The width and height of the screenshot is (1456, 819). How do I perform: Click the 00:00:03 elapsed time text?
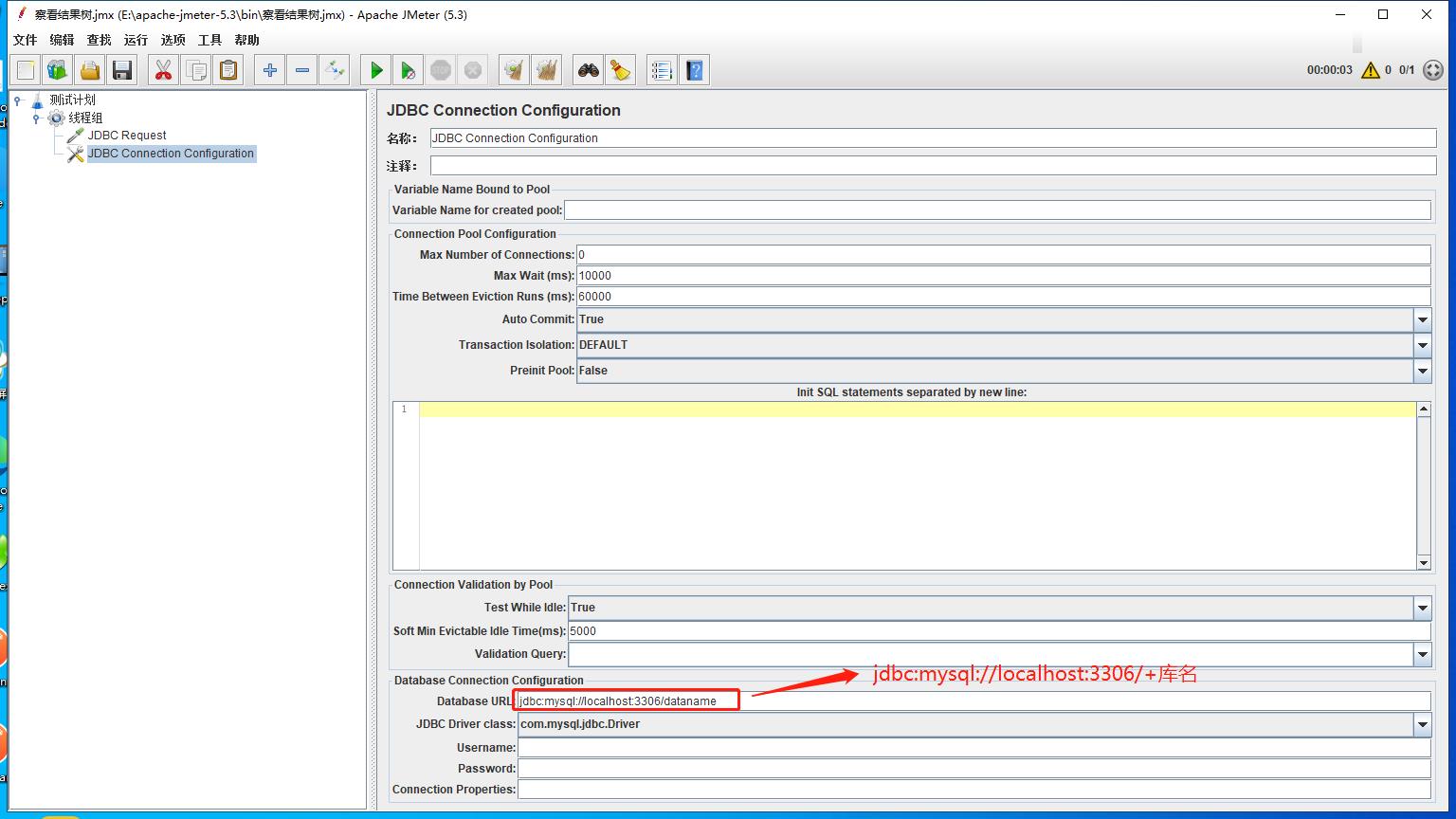pyautogui.click(x=1329, y=70)
